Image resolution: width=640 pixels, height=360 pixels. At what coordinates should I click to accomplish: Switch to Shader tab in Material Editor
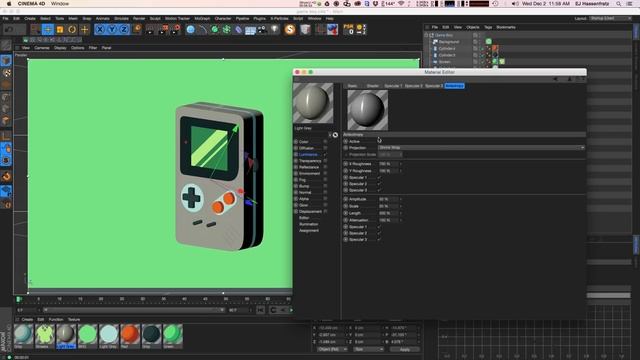click(372, 86)
